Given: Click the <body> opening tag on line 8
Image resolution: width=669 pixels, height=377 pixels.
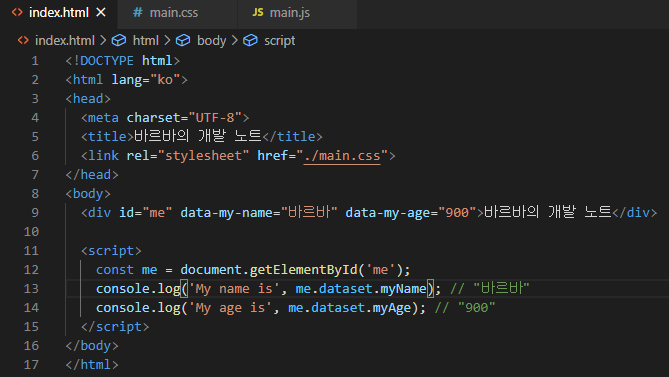Looking at the screenshot, I should (88, 194).
